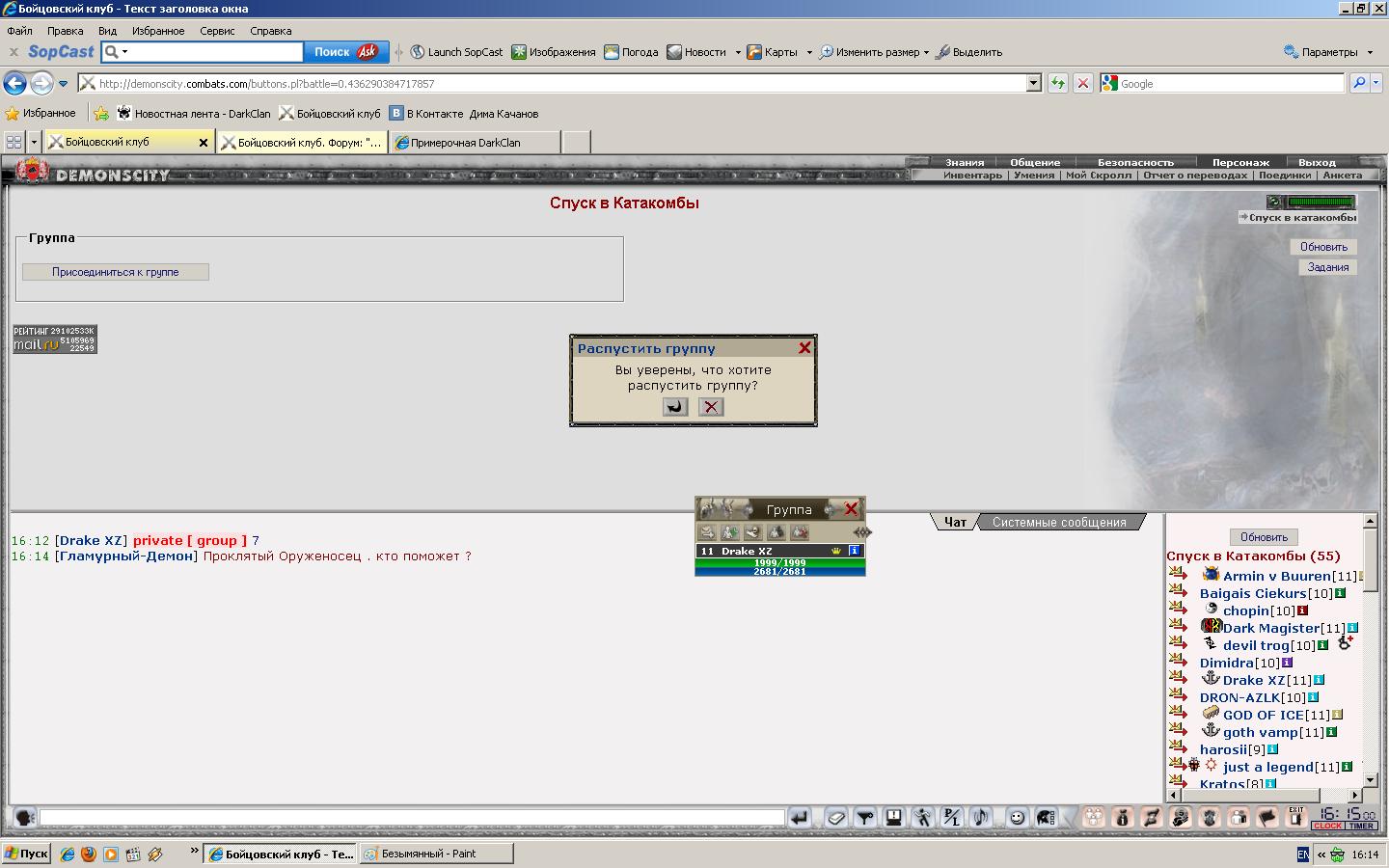Open info for Drake XZ in Группа panel

pyautogui.click(x=854, y=551)
